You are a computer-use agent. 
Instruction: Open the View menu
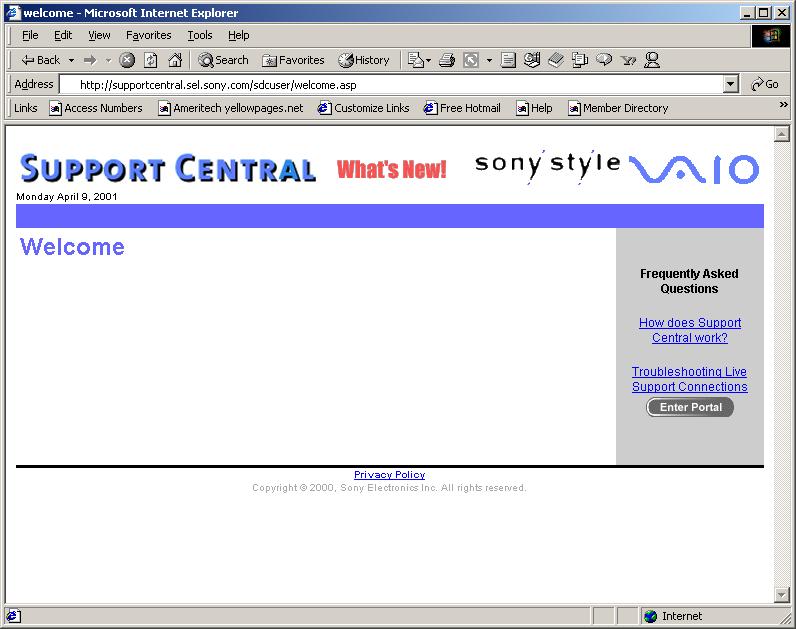click(99, 35)
